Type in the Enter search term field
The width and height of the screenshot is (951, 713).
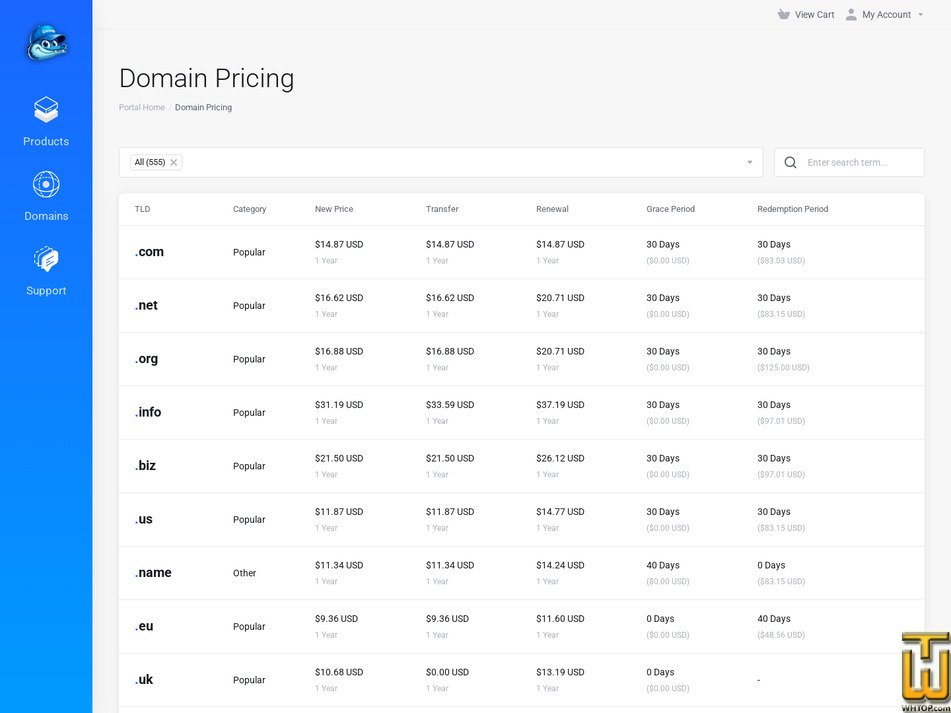tap(860, 163)
